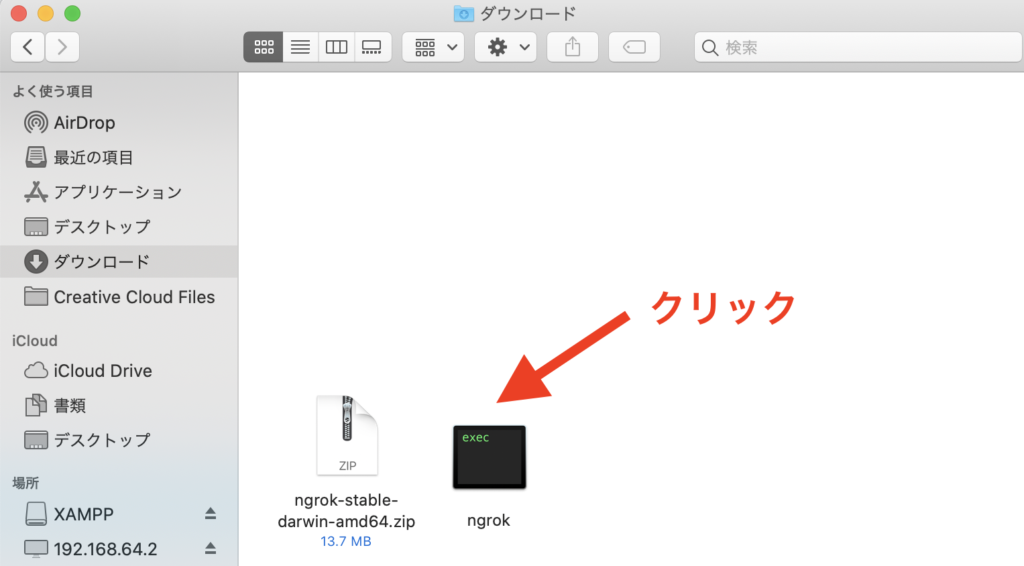The height and width of the screenshot is (566, 1024).
Task: Switch to column view
Action: pos(336,47)
